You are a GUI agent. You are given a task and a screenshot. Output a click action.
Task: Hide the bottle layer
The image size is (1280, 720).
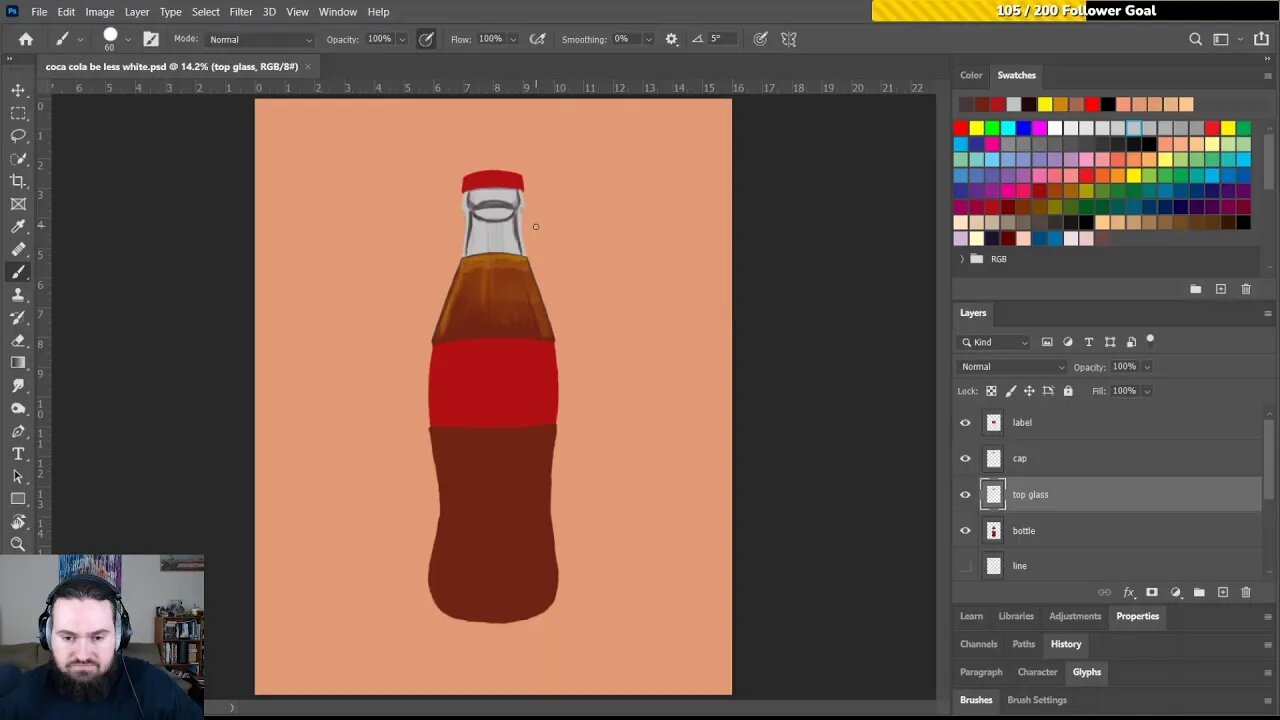point(965,531)
